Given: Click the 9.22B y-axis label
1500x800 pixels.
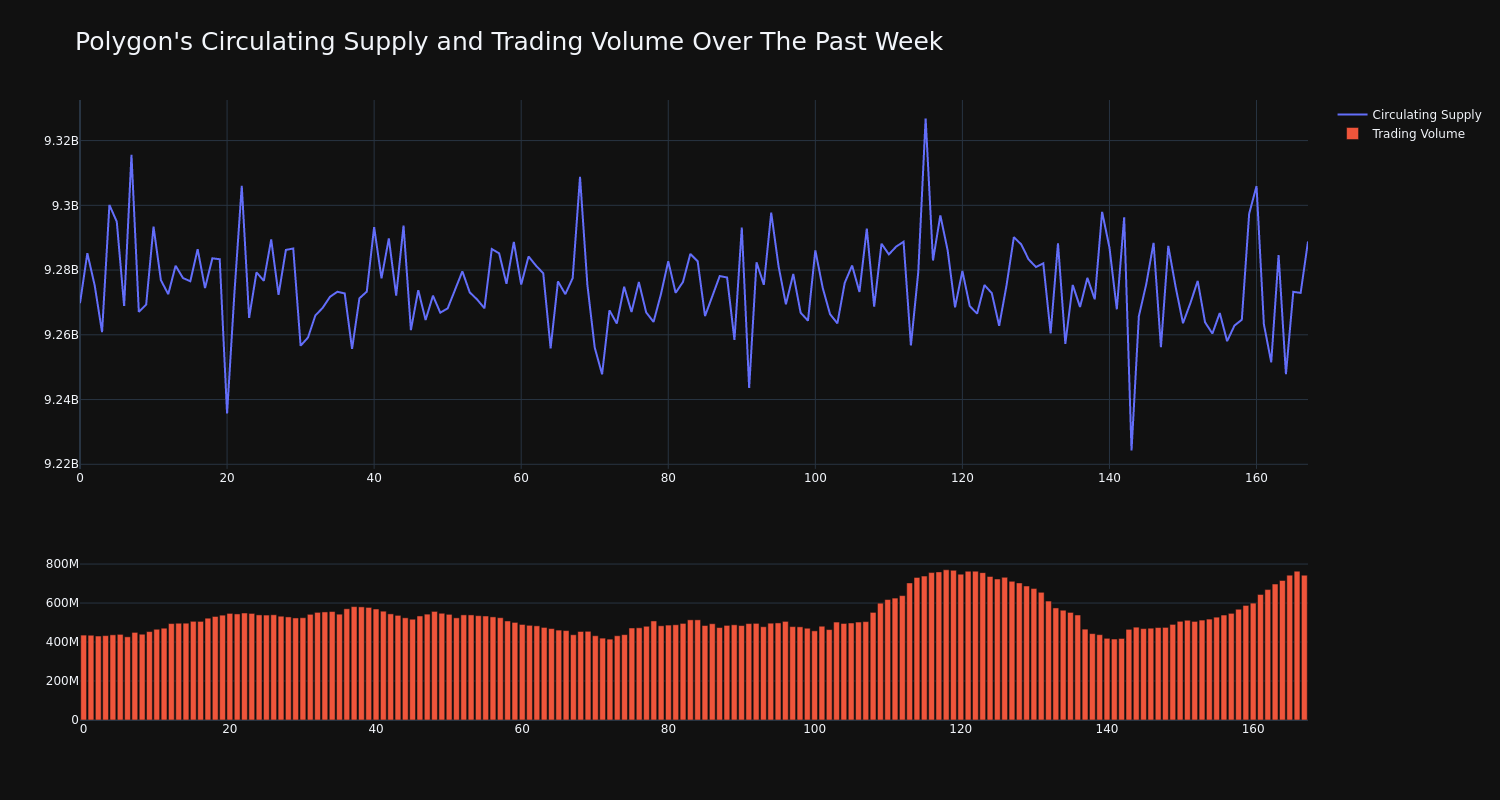Looking at the screenshot, I should coord(61,464).
